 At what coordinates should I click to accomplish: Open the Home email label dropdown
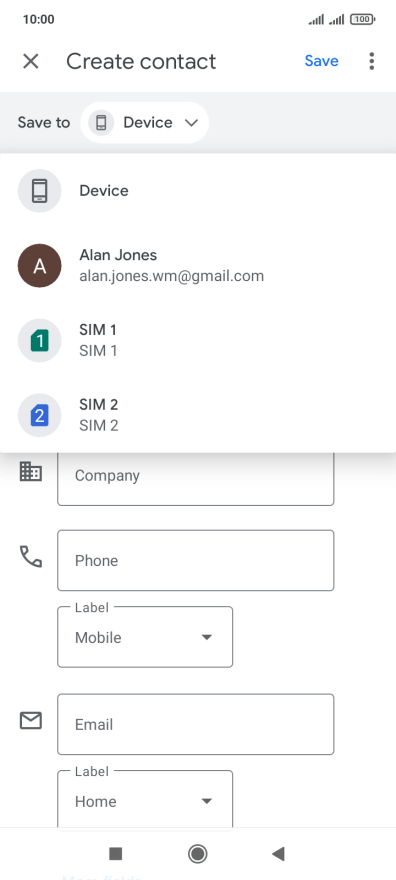pyautogui.click(x=145, y=799)
